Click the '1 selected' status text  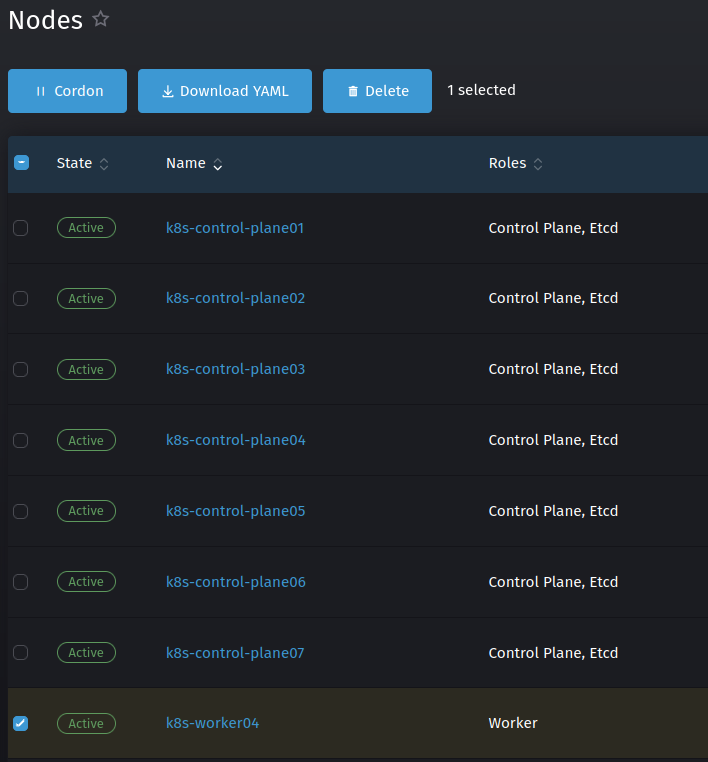tap(482, 90)
